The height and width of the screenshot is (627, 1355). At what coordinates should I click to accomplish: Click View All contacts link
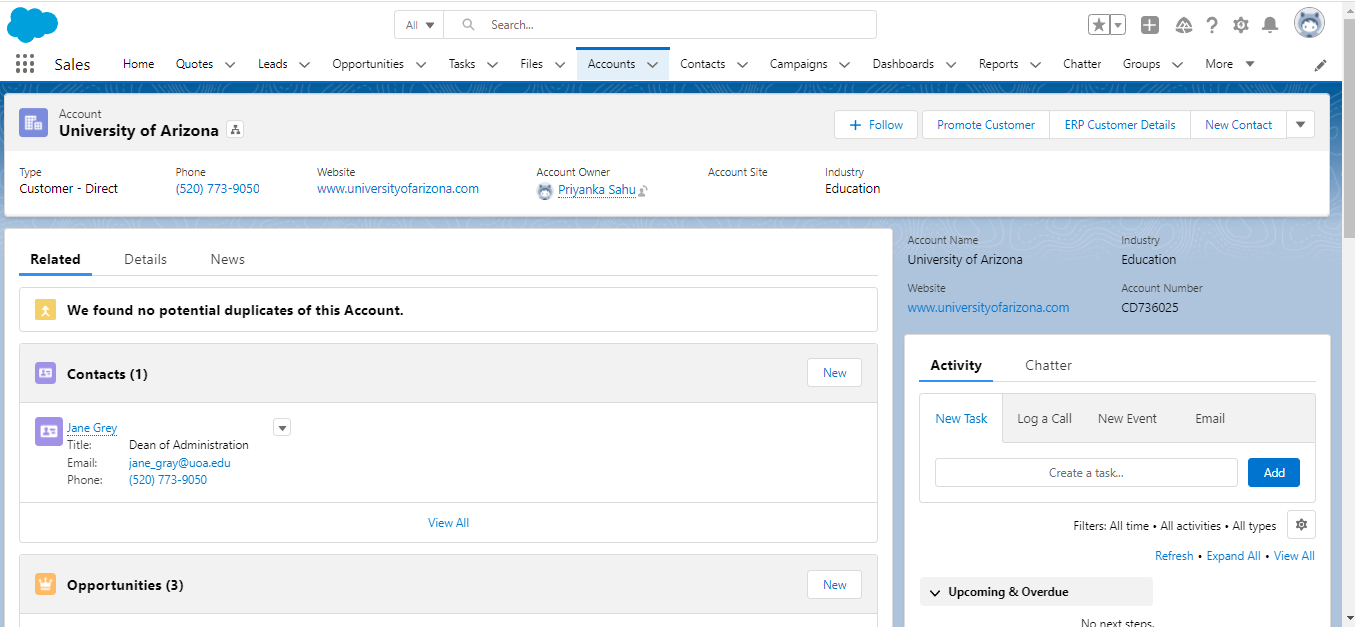click(448, 523)
